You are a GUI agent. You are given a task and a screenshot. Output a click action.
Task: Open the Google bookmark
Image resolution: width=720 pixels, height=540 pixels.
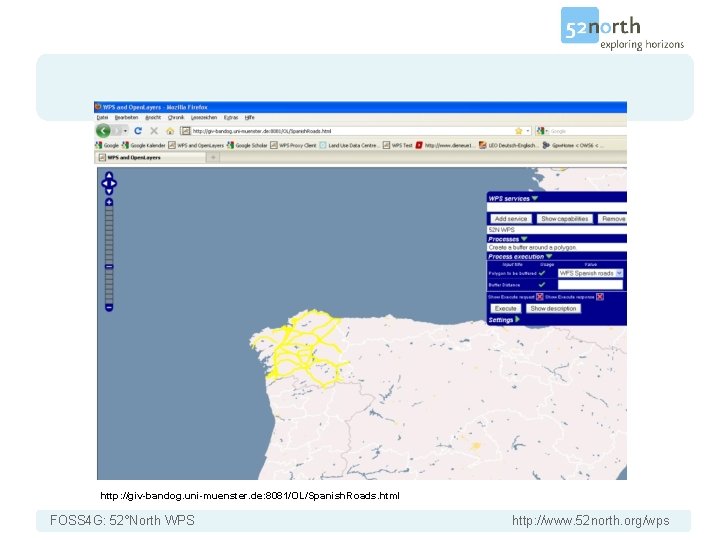[x=107, y=145]
